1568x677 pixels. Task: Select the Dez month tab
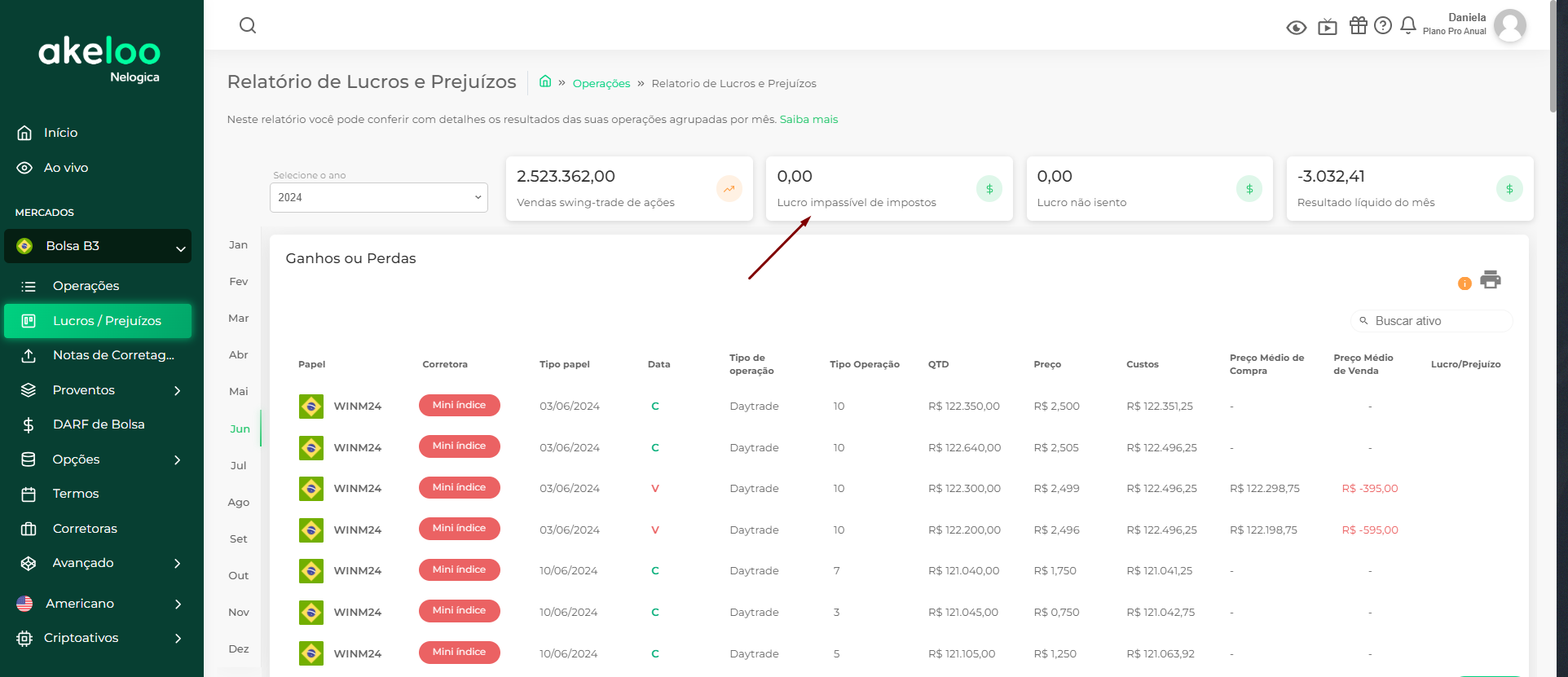point(239,648)
